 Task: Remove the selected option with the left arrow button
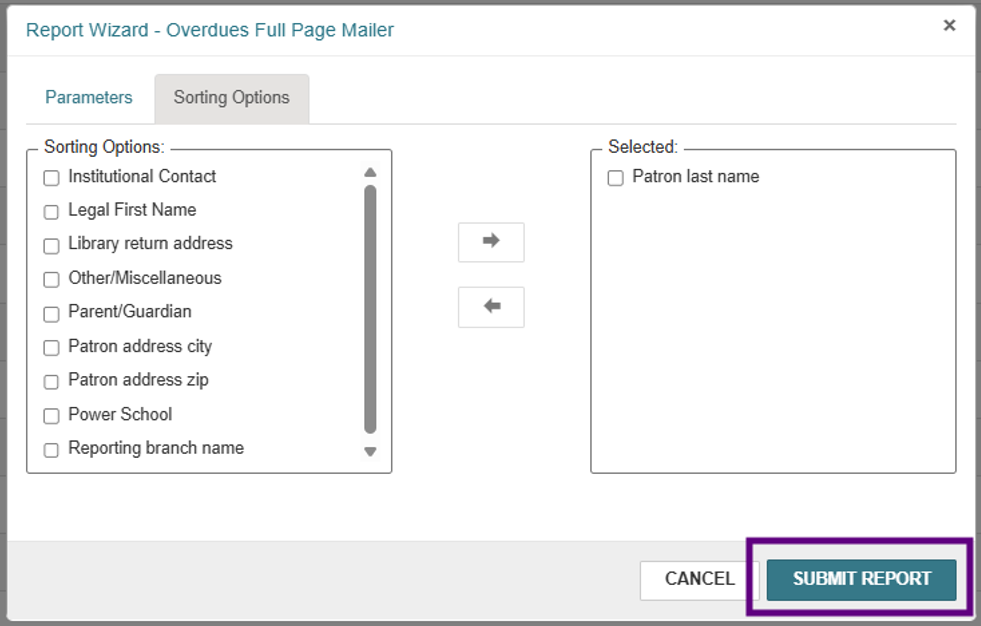pos(491,307)
